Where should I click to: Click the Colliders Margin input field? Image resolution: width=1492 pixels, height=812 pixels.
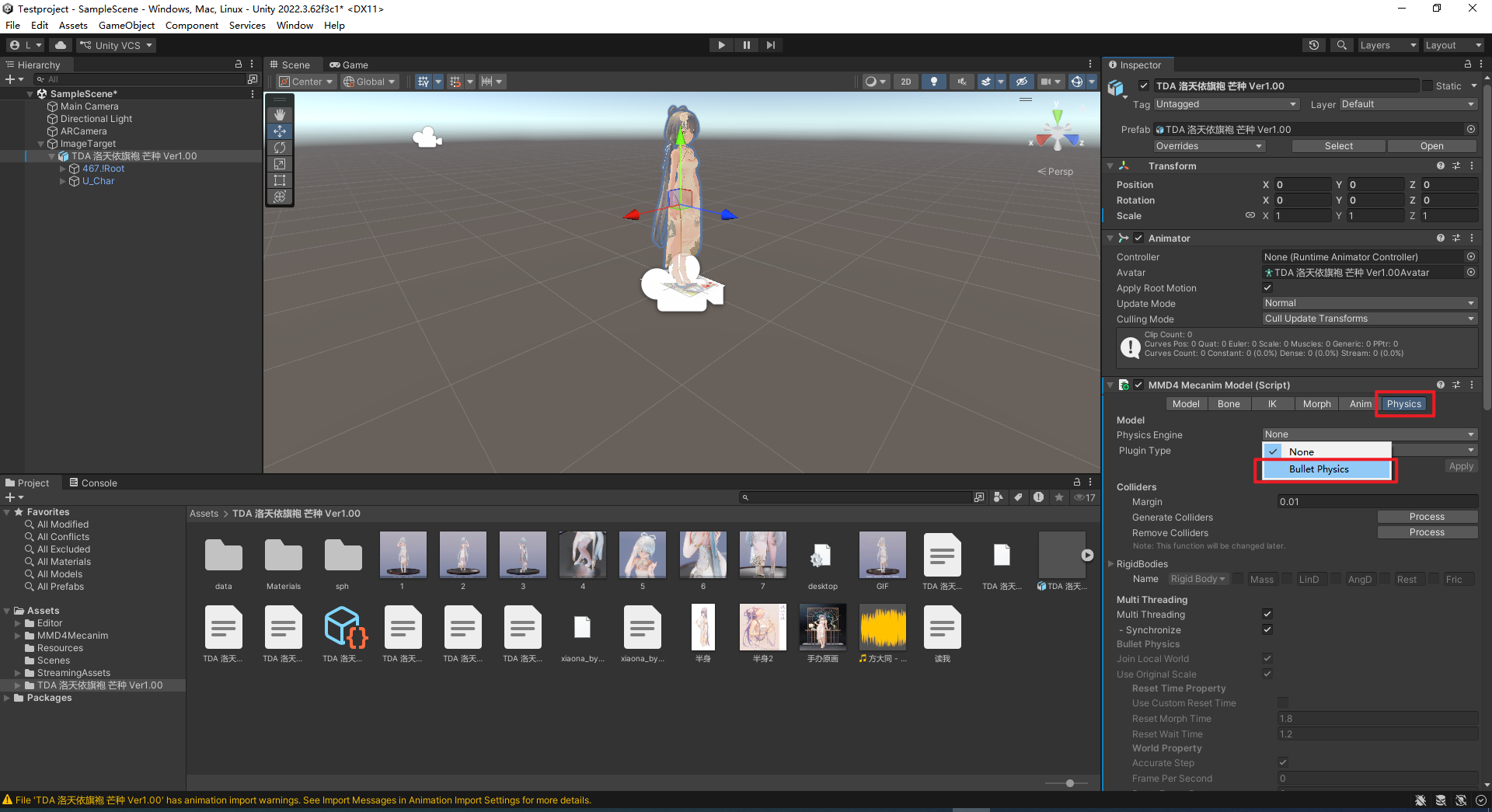click(x=1377, y=501)
